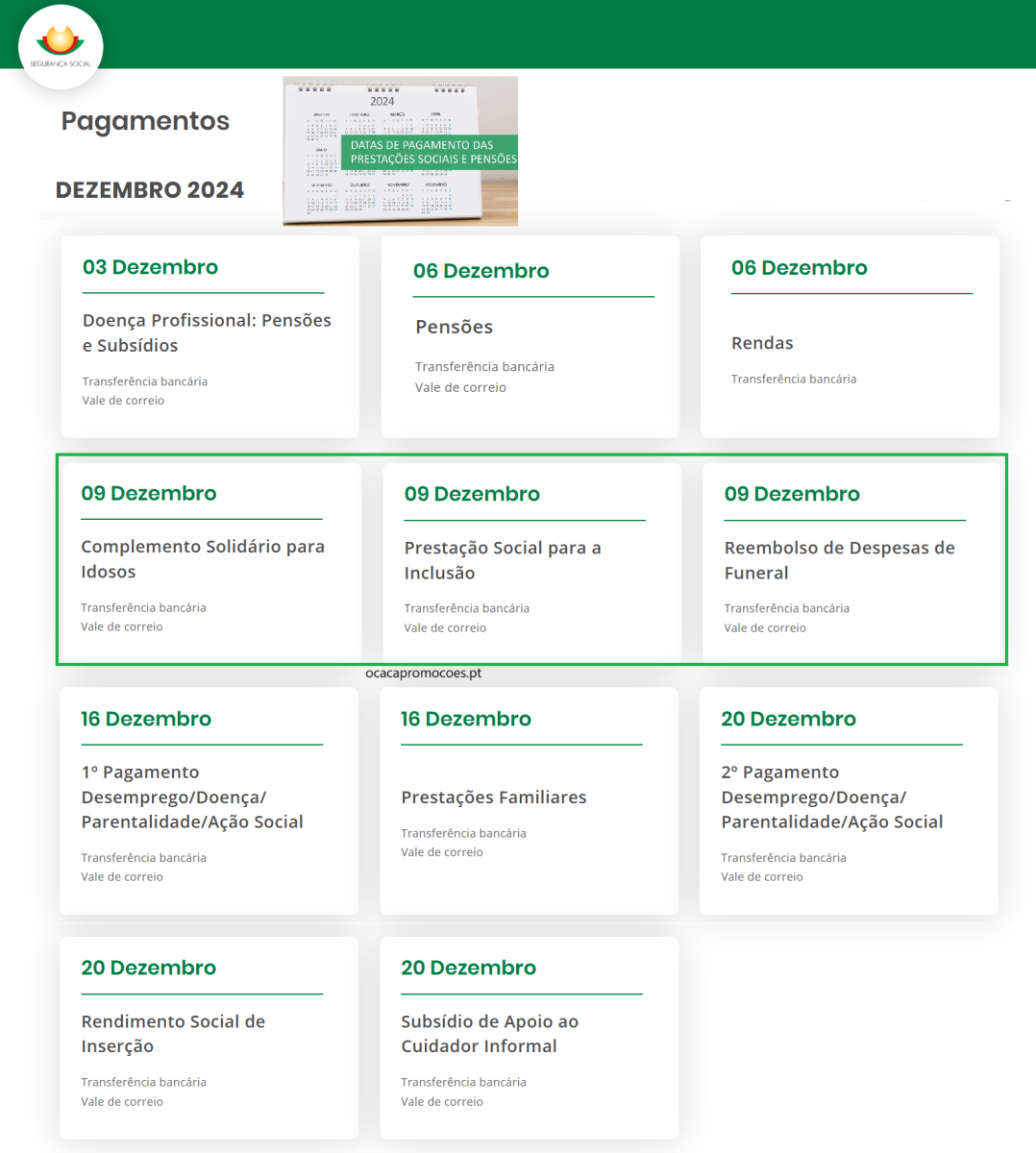Image resolution: width=1036 pixels, height=1153 pixels.
Task: Open Prestações Familiares card title
Action: [493, 797]
